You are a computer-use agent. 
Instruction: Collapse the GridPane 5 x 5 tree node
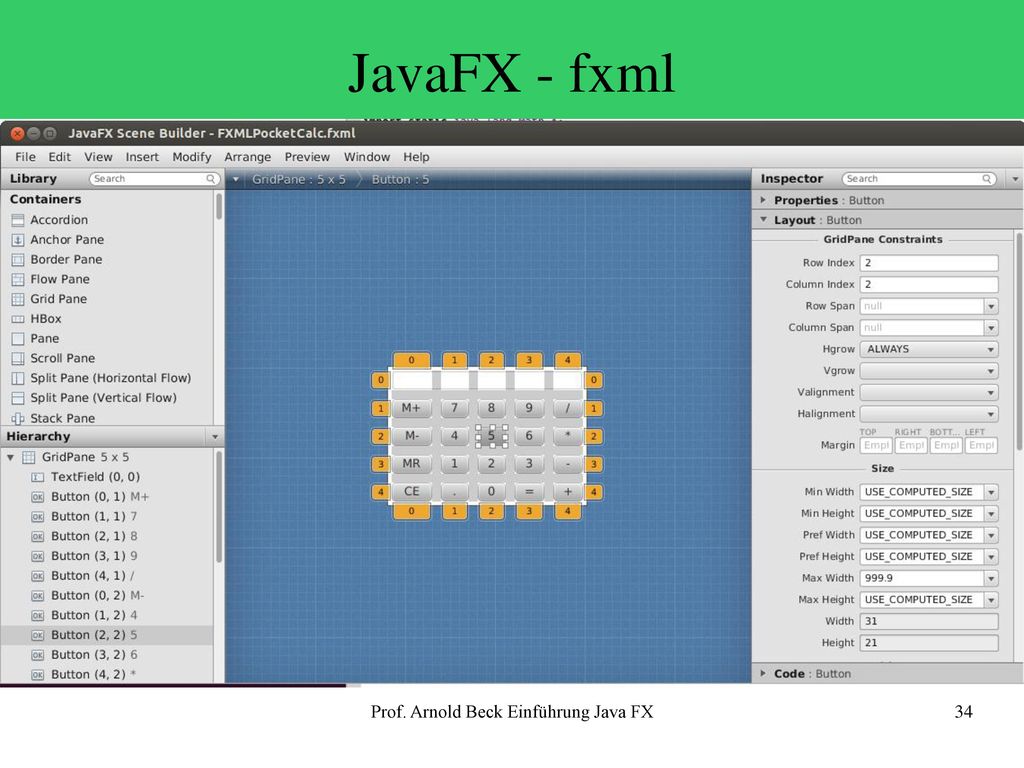10,457
